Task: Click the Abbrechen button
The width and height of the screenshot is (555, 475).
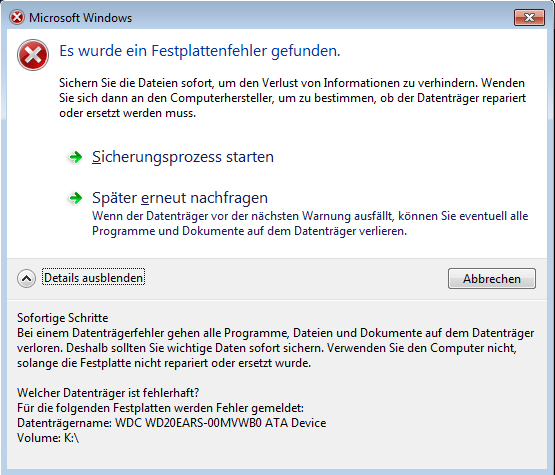Action: [492, 279]
